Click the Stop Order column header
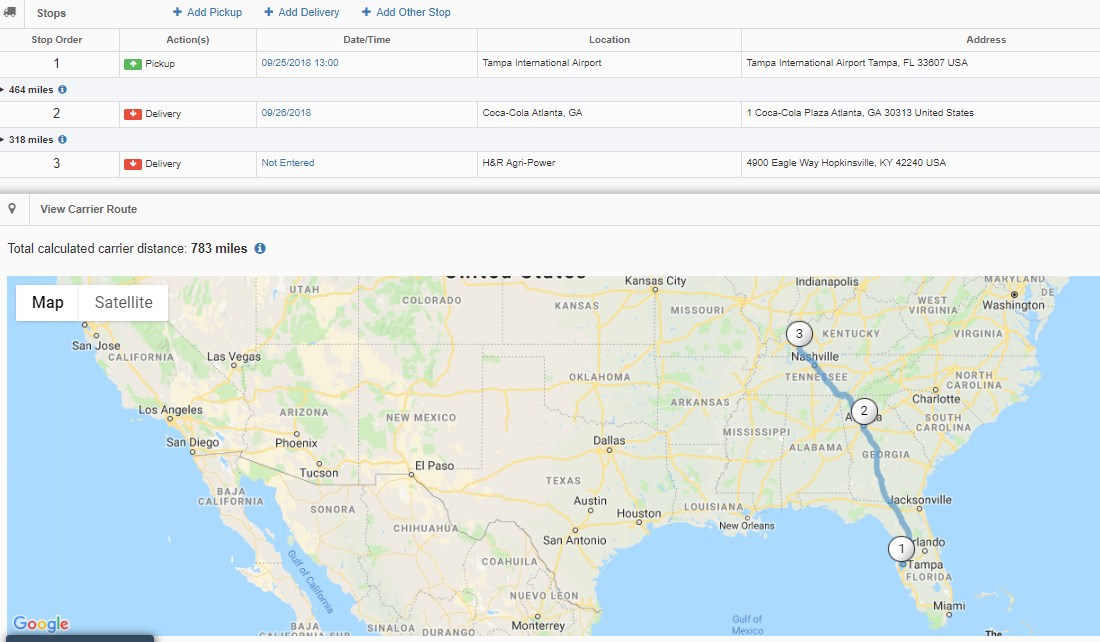 click(57, 40)
